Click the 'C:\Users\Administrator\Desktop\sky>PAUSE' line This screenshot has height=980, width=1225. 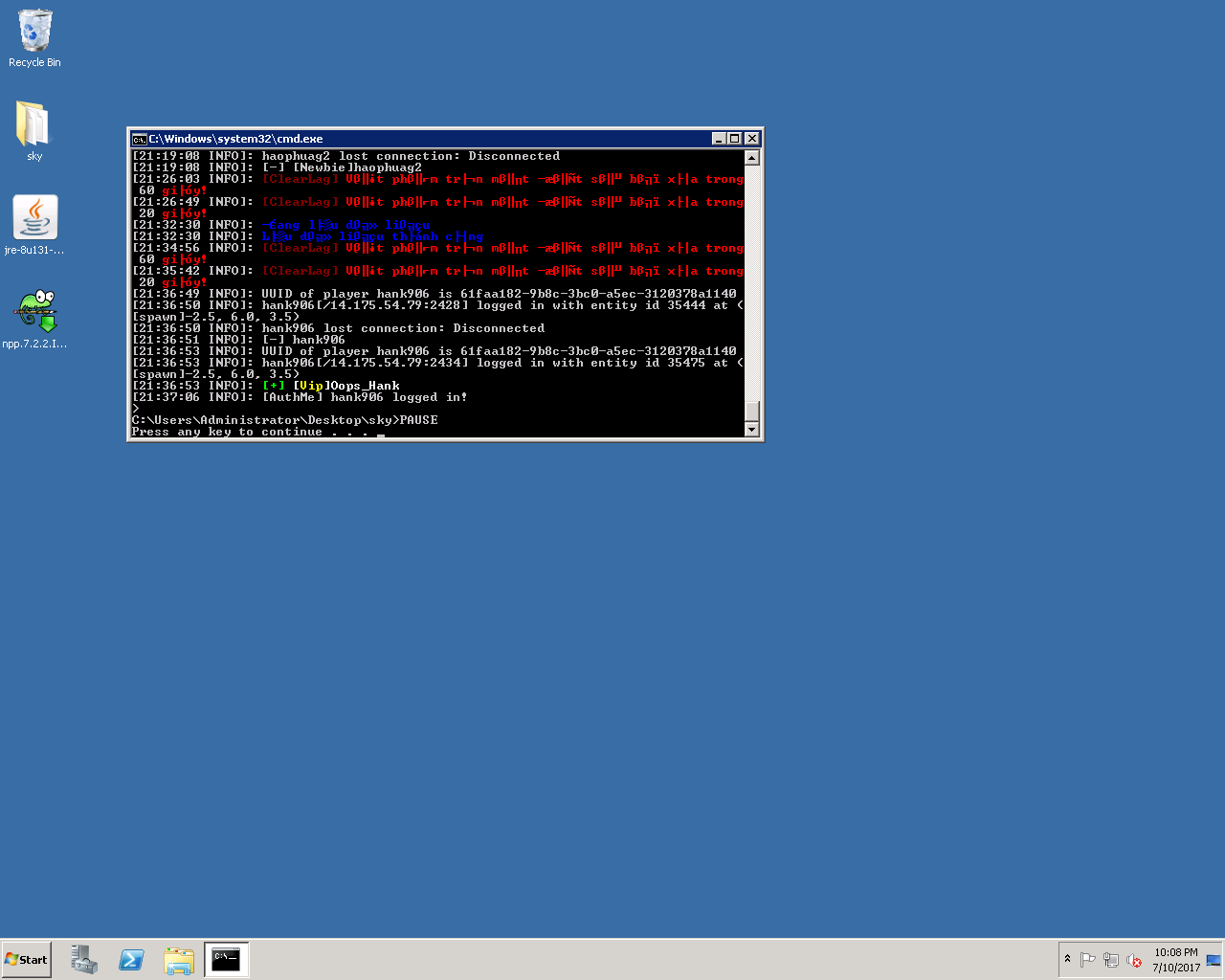point(285,420)
